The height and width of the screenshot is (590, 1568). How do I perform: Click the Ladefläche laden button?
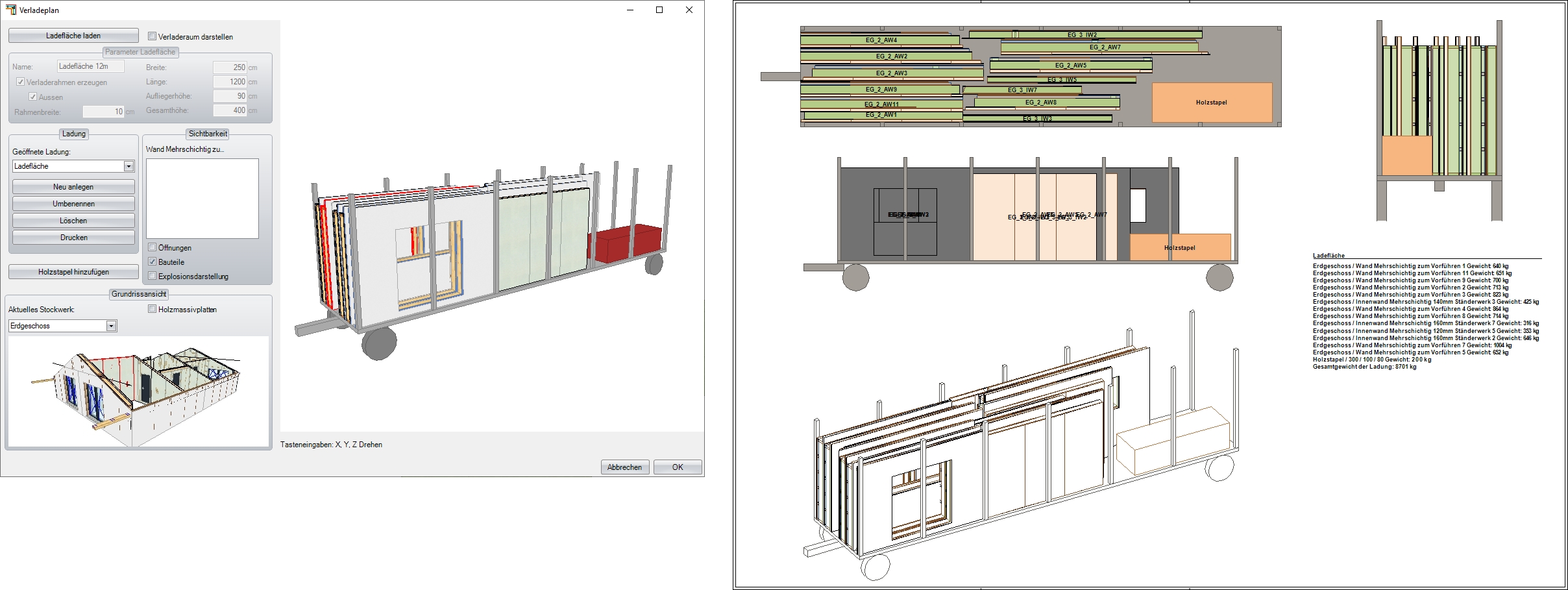click(73, 36)
